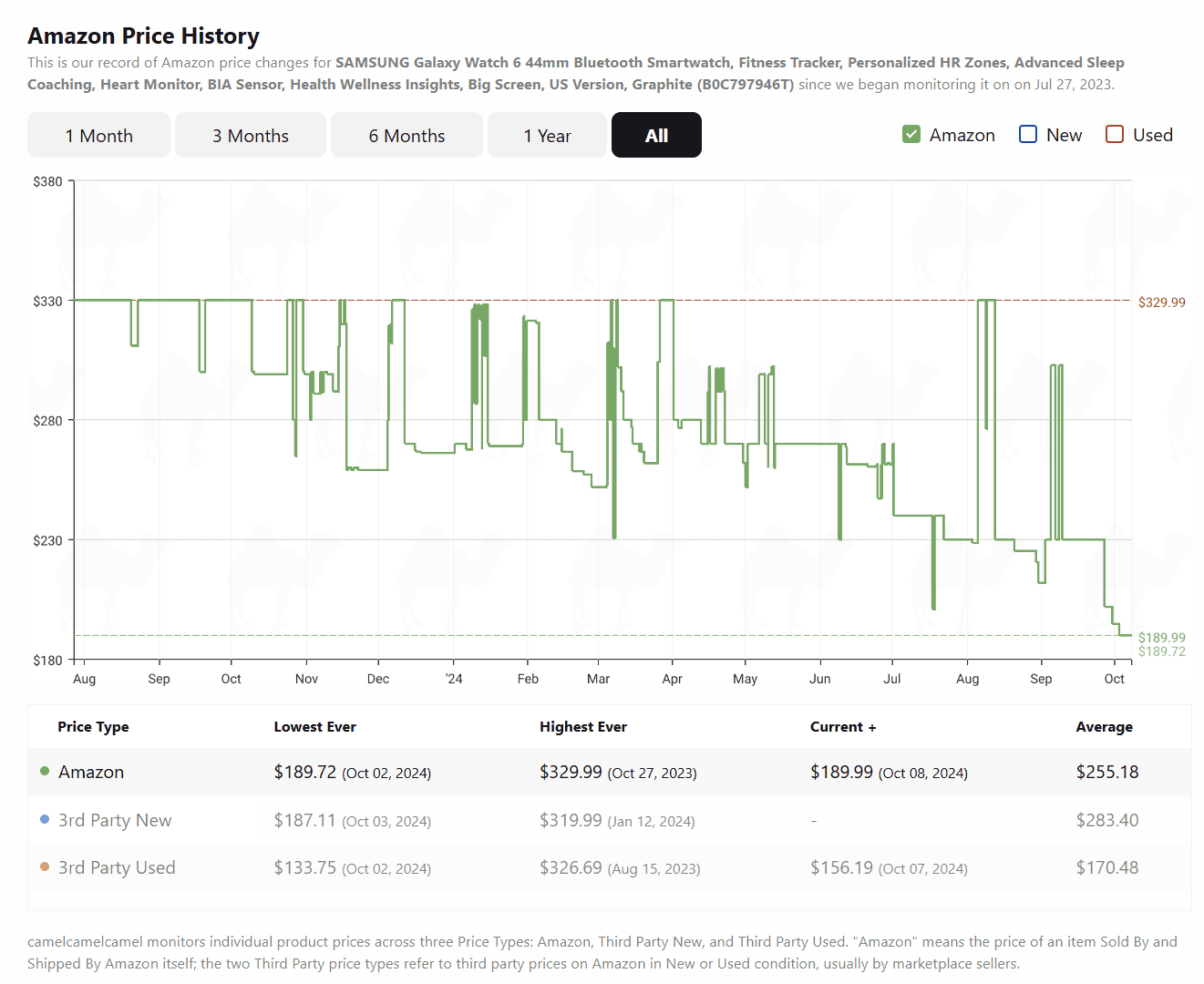Click the All time range tab
Screen dimensions: 1204x984
point(656,136)
